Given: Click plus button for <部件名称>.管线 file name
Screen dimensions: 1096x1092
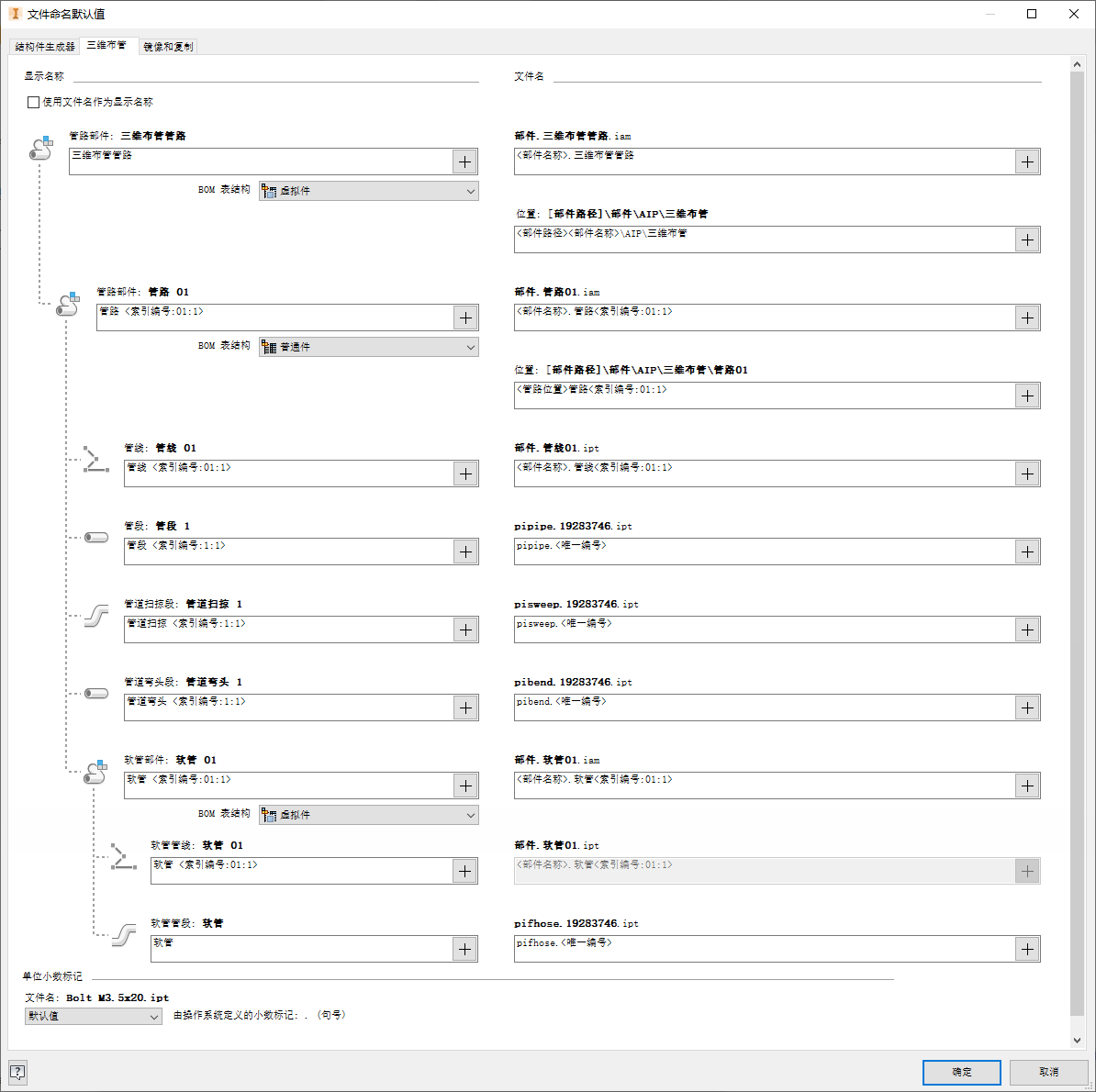Looking at the screenshot, I should 1027,474.
